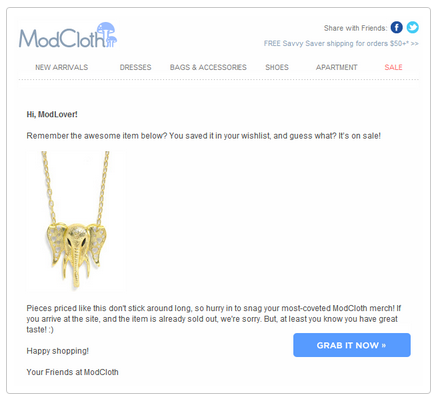The height and width of the screenshot is (401, 440).
Task: Open the New Arrivals menu item
Action: (62, 67)
